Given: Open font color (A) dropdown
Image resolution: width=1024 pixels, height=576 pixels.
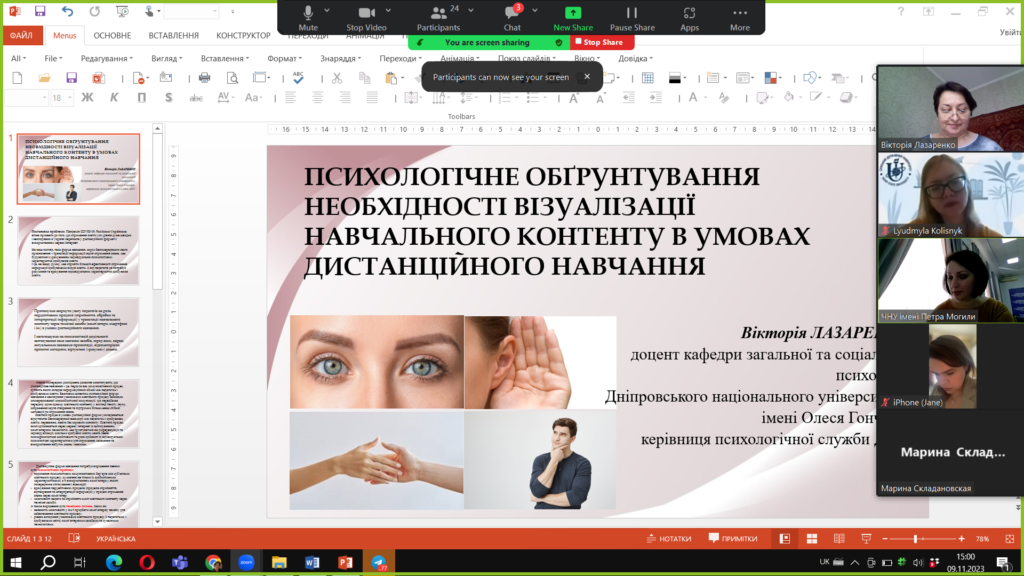Looking at the screenshot, I should pos(696,97).
